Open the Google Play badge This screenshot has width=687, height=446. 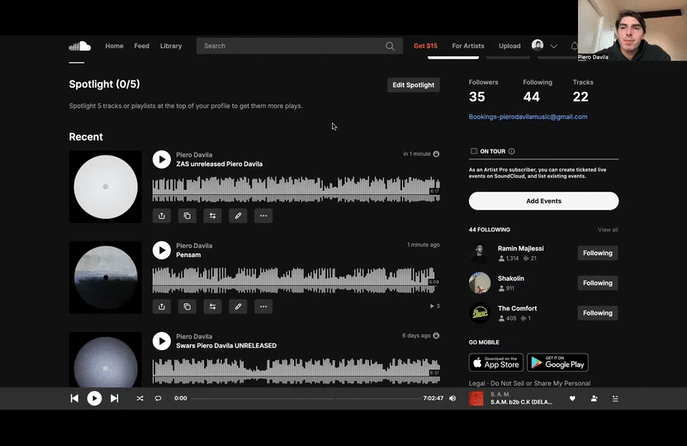click(558, 363)
